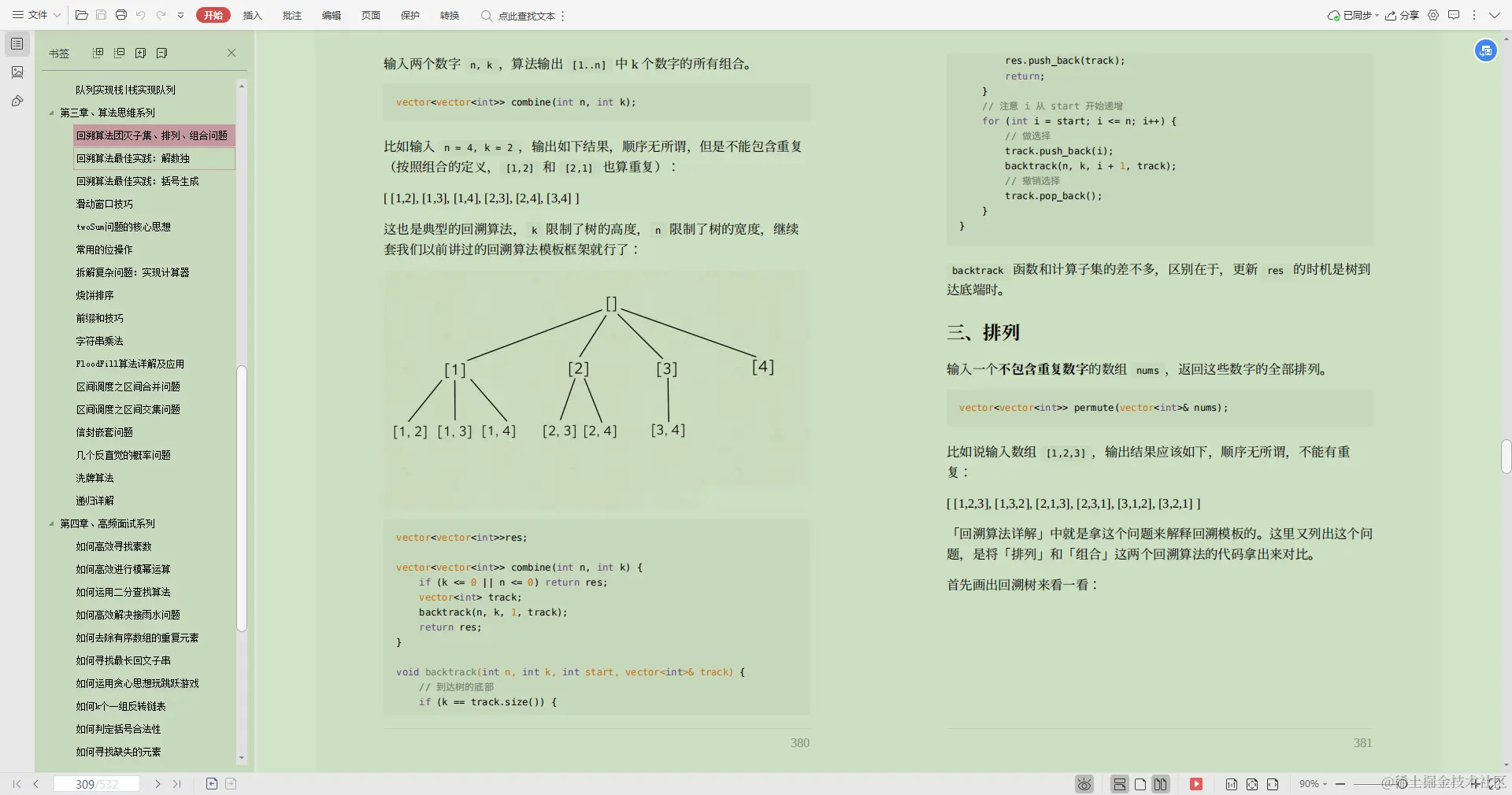This screenshot has width=1512, height=795.
Task: Click the zoom out minus slider control
Action: [x=1341, y=784]
